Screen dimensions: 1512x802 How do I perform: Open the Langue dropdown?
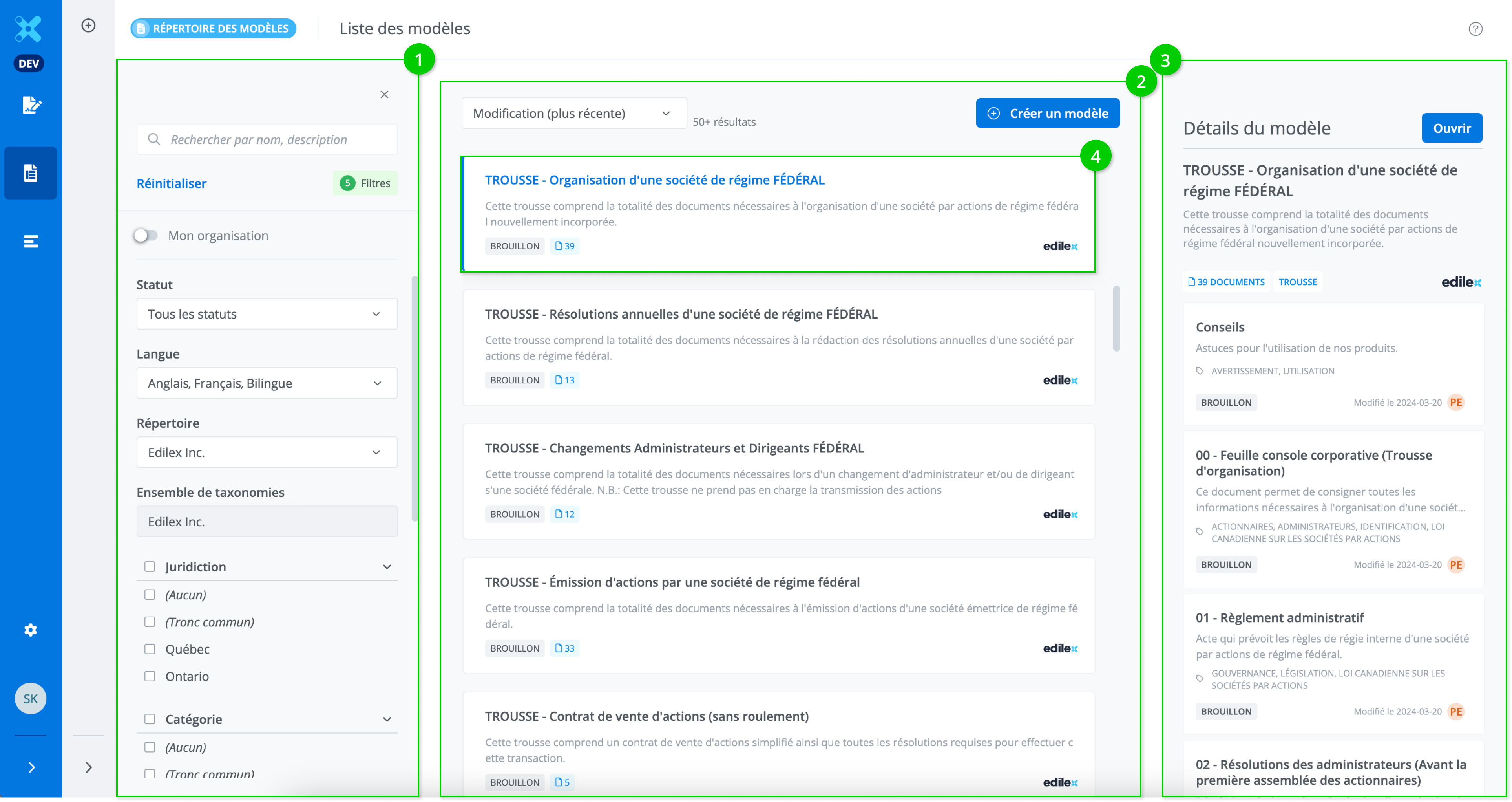[267, 383]
